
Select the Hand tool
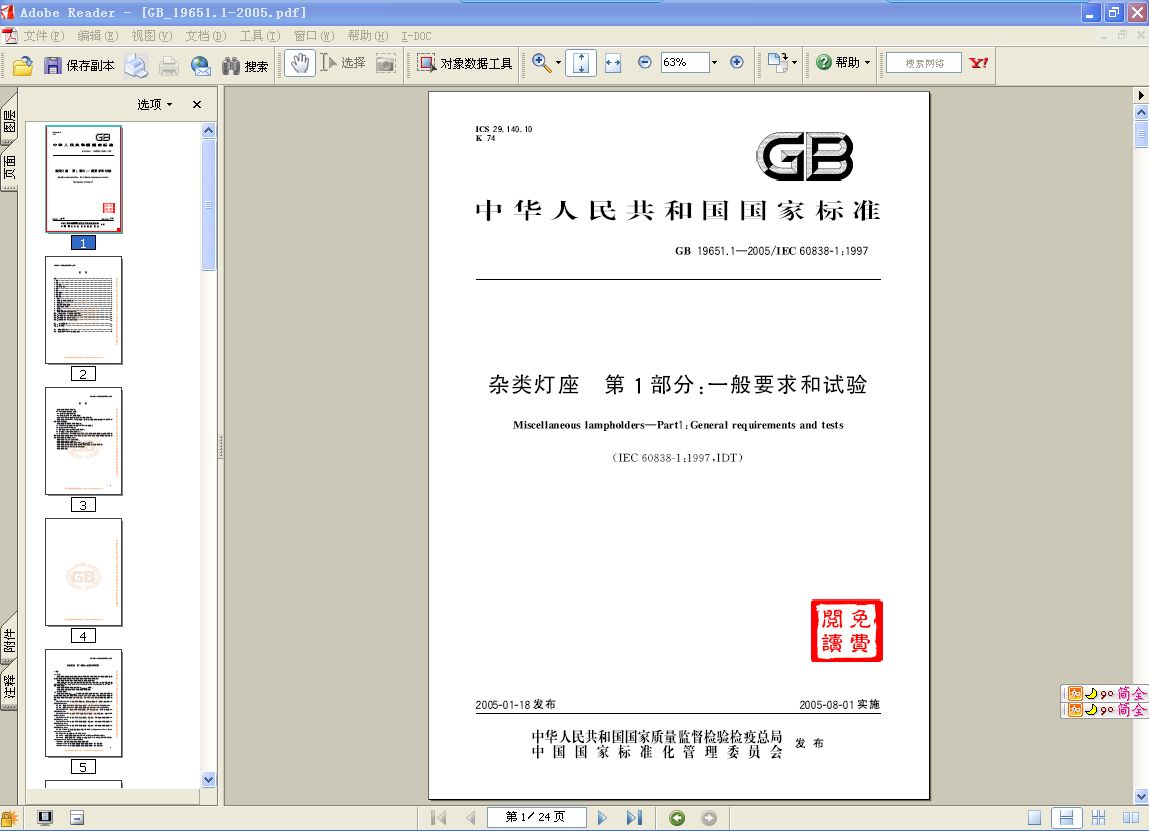pyautogui.click(x=299, y=63)
